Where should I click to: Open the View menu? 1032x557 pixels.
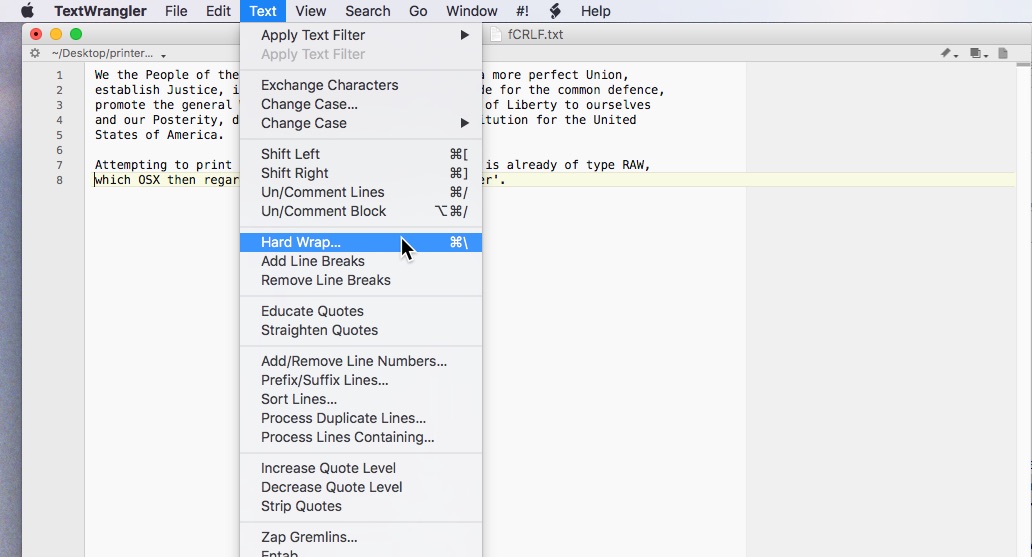pos(311,11)
